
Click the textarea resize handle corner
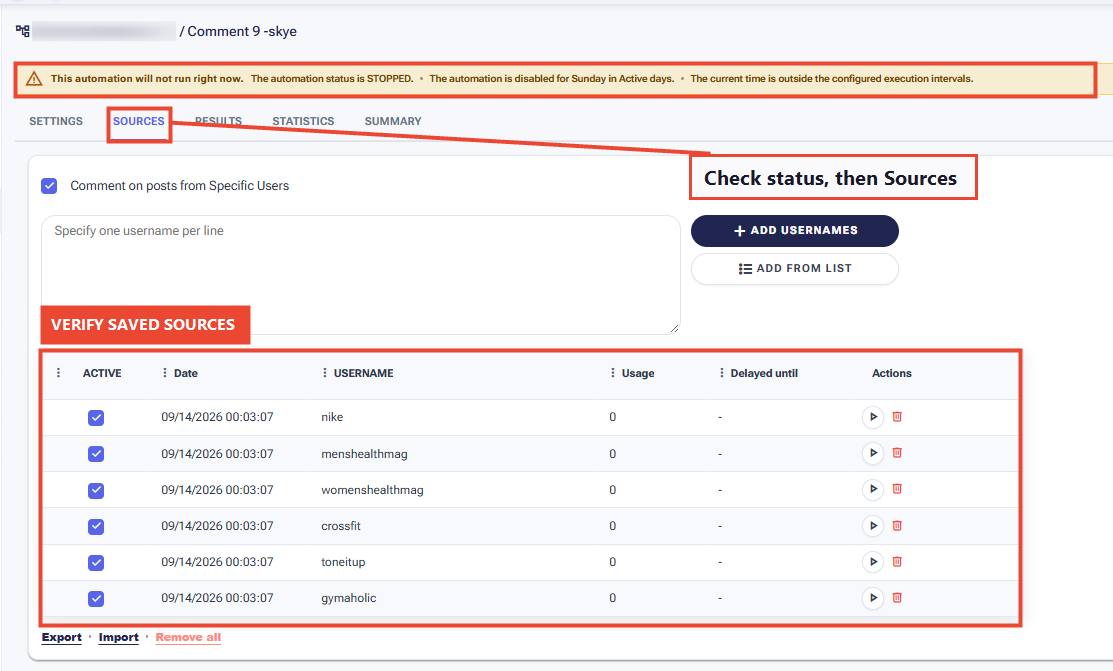click(x=674, y=328)
